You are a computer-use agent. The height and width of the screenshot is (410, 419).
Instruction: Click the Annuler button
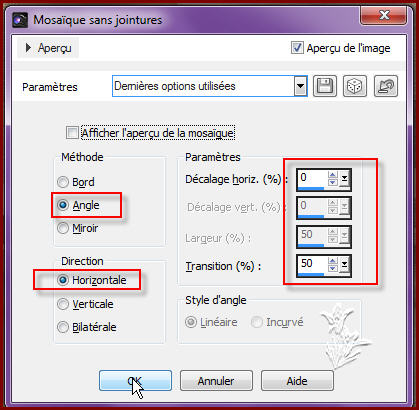pyautogui.click(x=216, y=380)
